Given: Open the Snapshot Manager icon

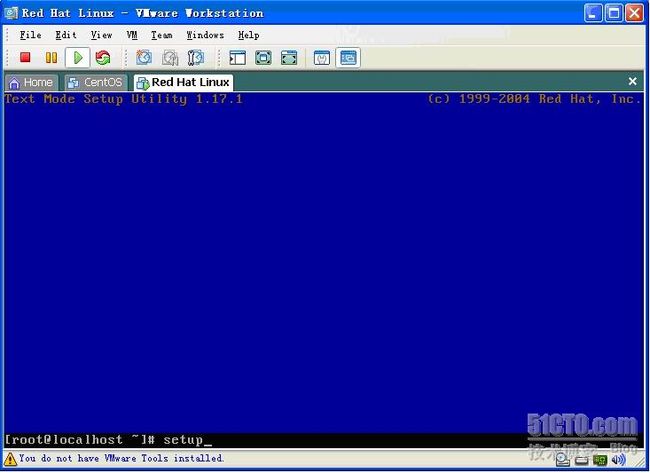Looking at the screenshot, I should pos(196,58).
